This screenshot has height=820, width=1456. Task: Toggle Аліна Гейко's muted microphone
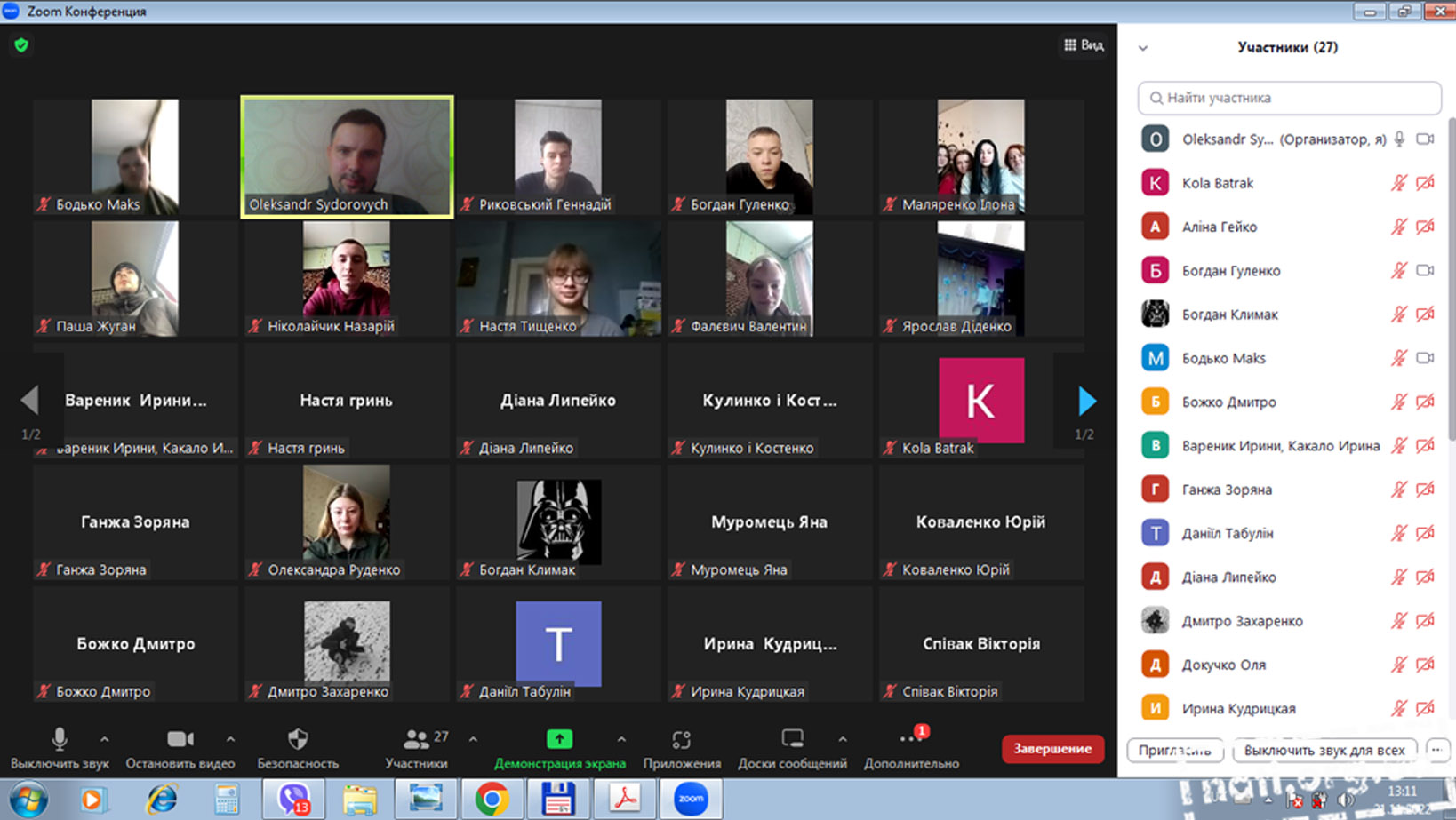(1398, 227)
